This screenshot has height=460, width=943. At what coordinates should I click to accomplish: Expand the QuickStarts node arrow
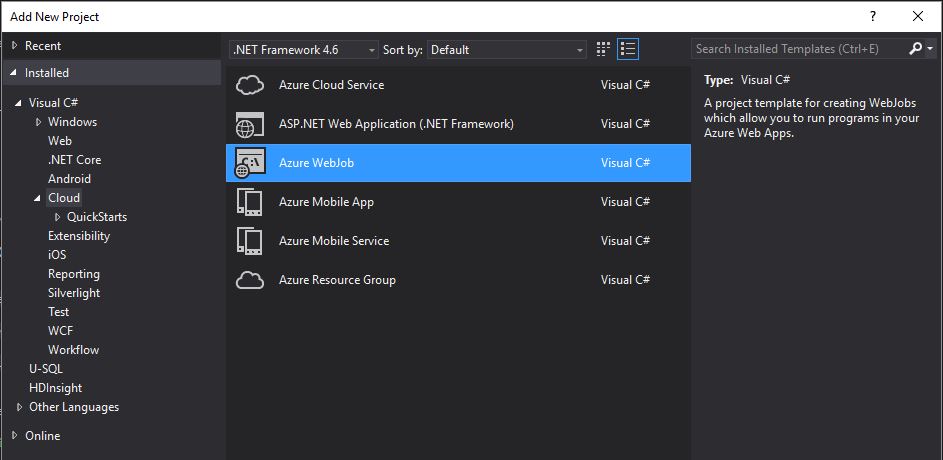[x=58, y=217]
